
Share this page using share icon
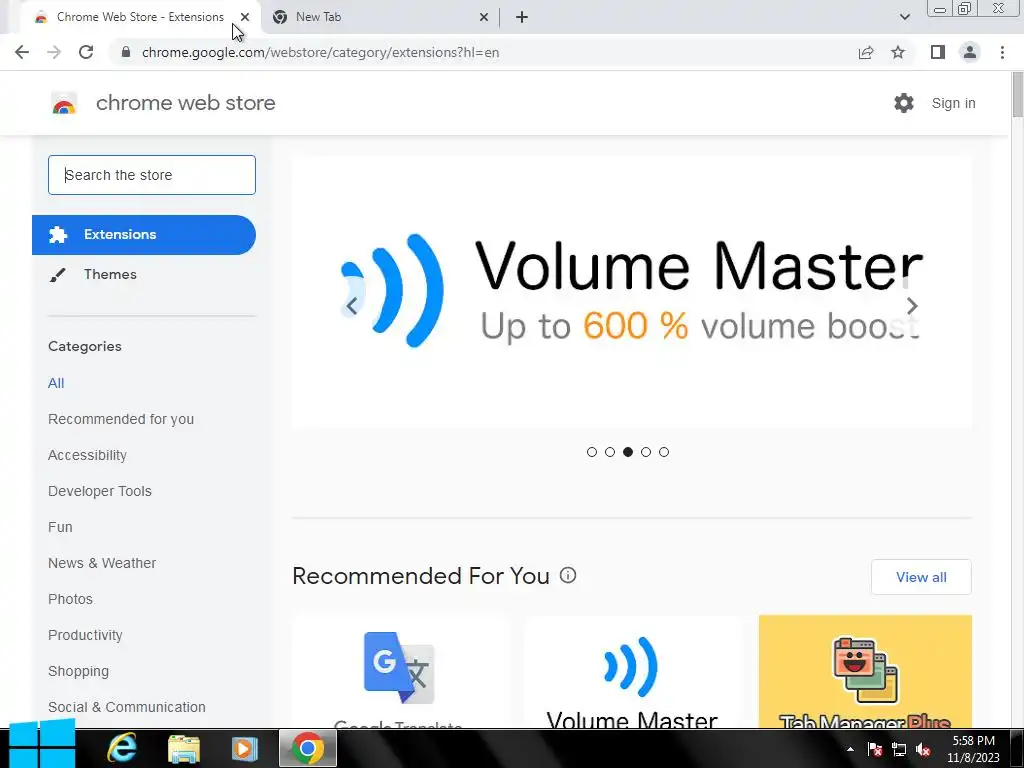coord(866,52)
